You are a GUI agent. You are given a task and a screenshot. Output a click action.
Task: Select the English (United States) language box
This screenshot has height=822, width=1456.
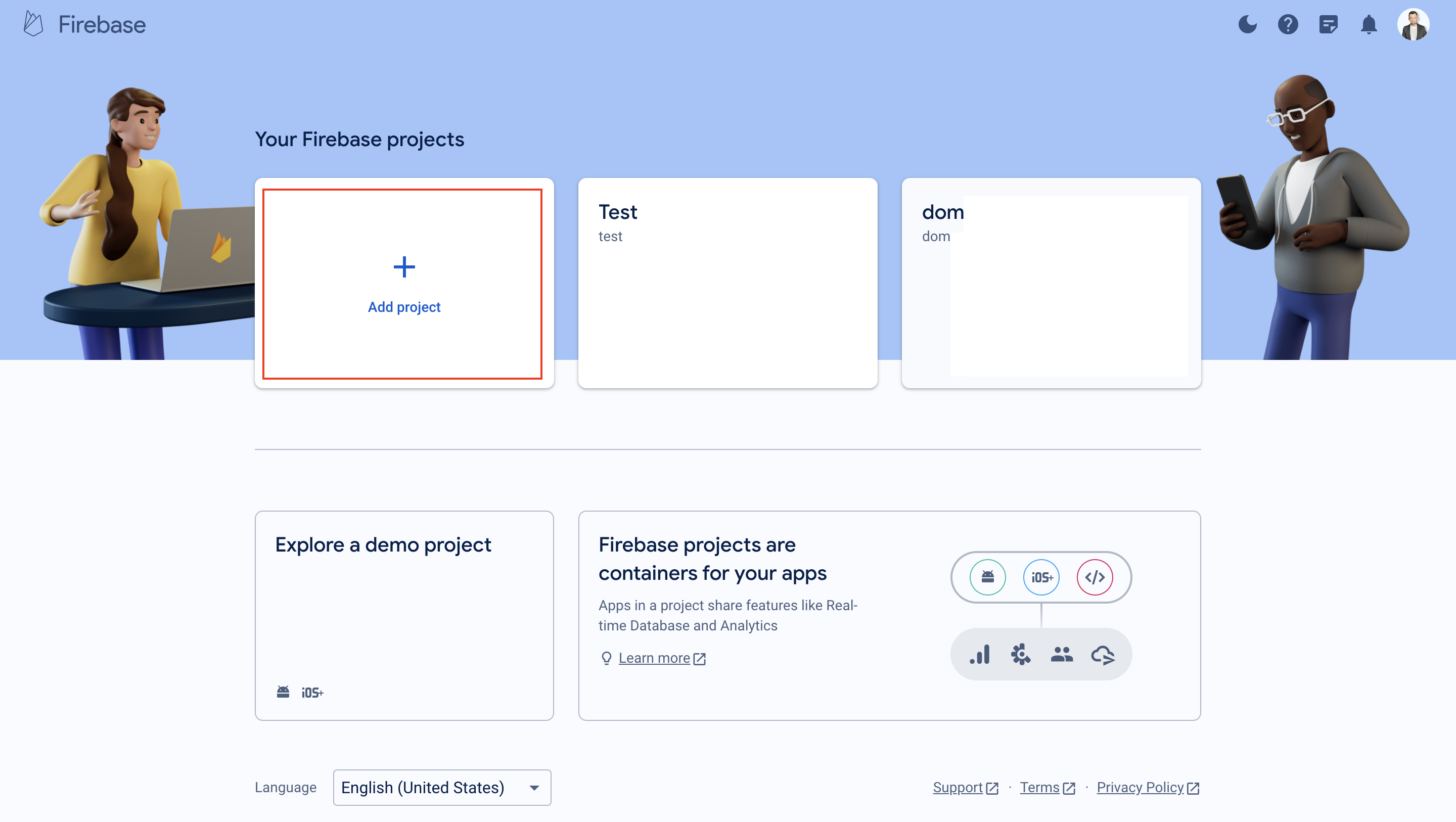coord(442,788)
